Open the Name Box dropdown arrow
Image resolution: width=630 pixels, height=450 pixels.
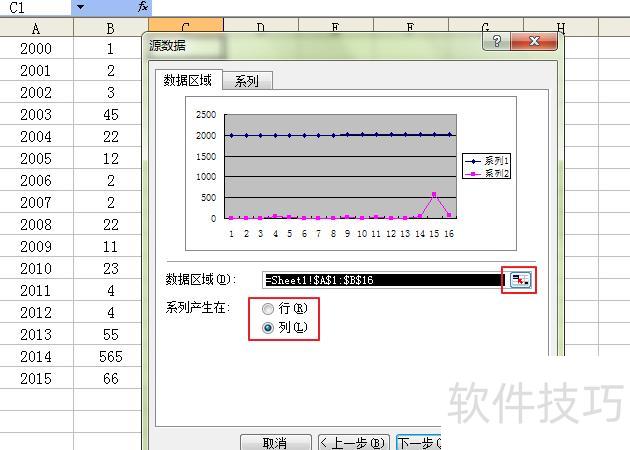(80, 7)
